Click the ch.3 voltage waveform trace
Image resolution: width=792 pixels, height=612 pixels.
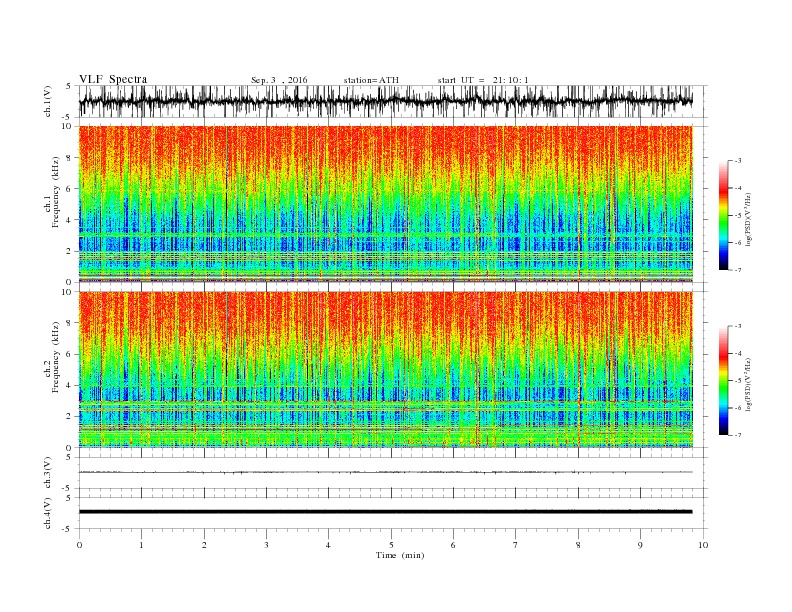tap(385, 472)
